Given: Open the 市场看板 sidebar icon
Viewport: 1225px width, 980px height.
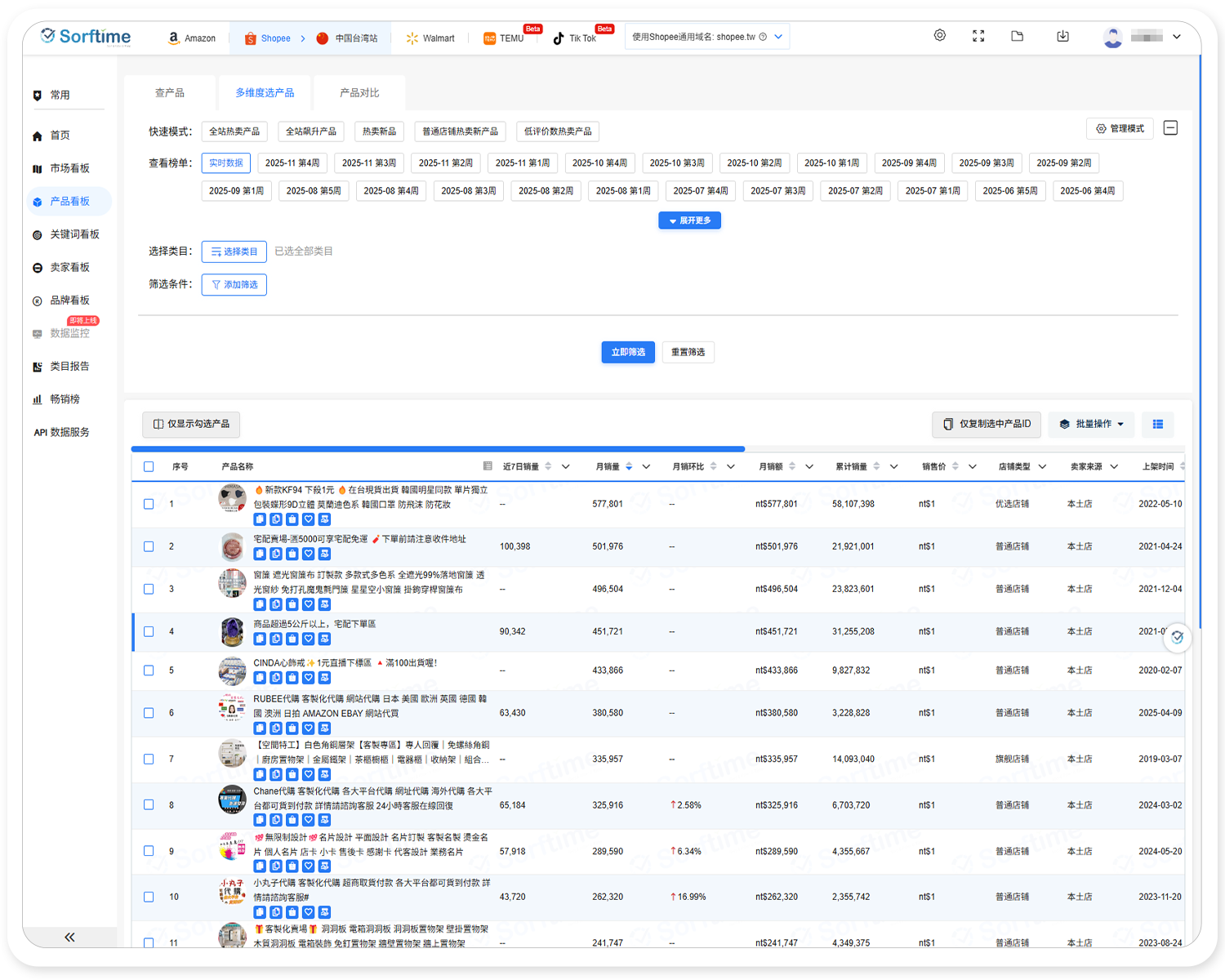Looking at the screenshot, I should pyautogui.click(x=37, y=169).
